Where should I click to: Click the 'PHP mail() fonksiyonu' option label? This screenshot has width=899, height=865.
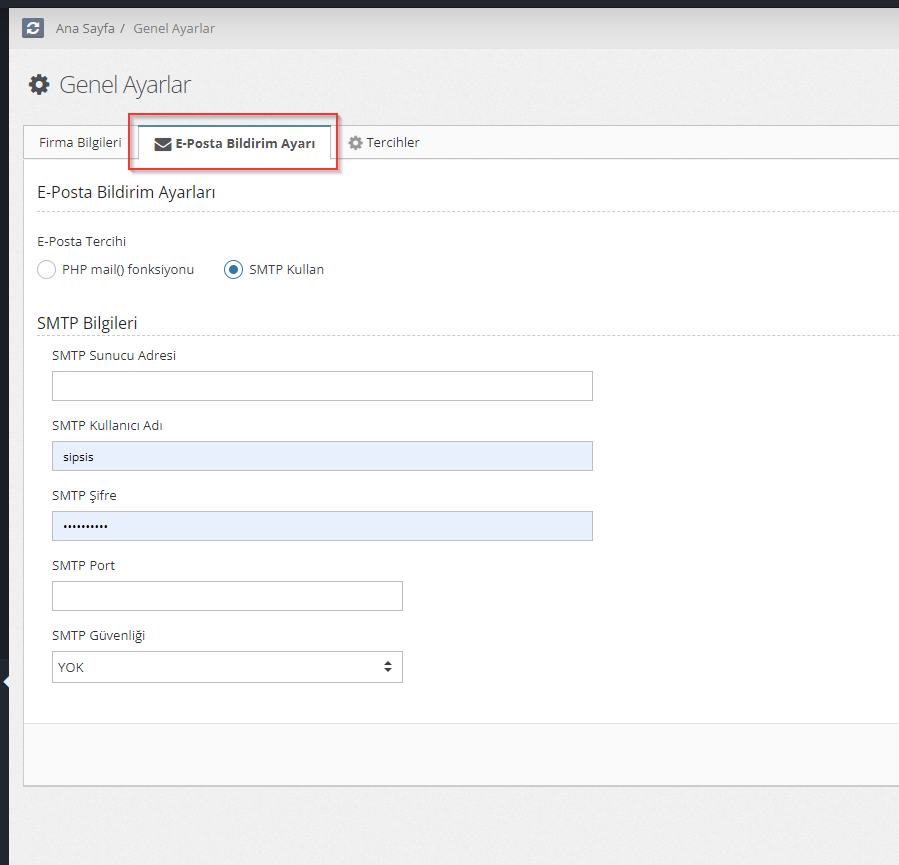tap(127, 270)
